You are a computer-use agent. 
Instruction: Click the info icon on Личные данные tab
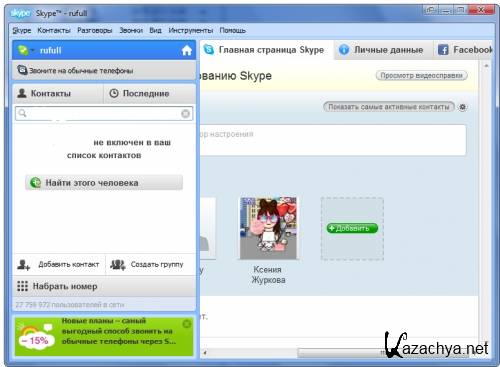click(x=344, y=50)
